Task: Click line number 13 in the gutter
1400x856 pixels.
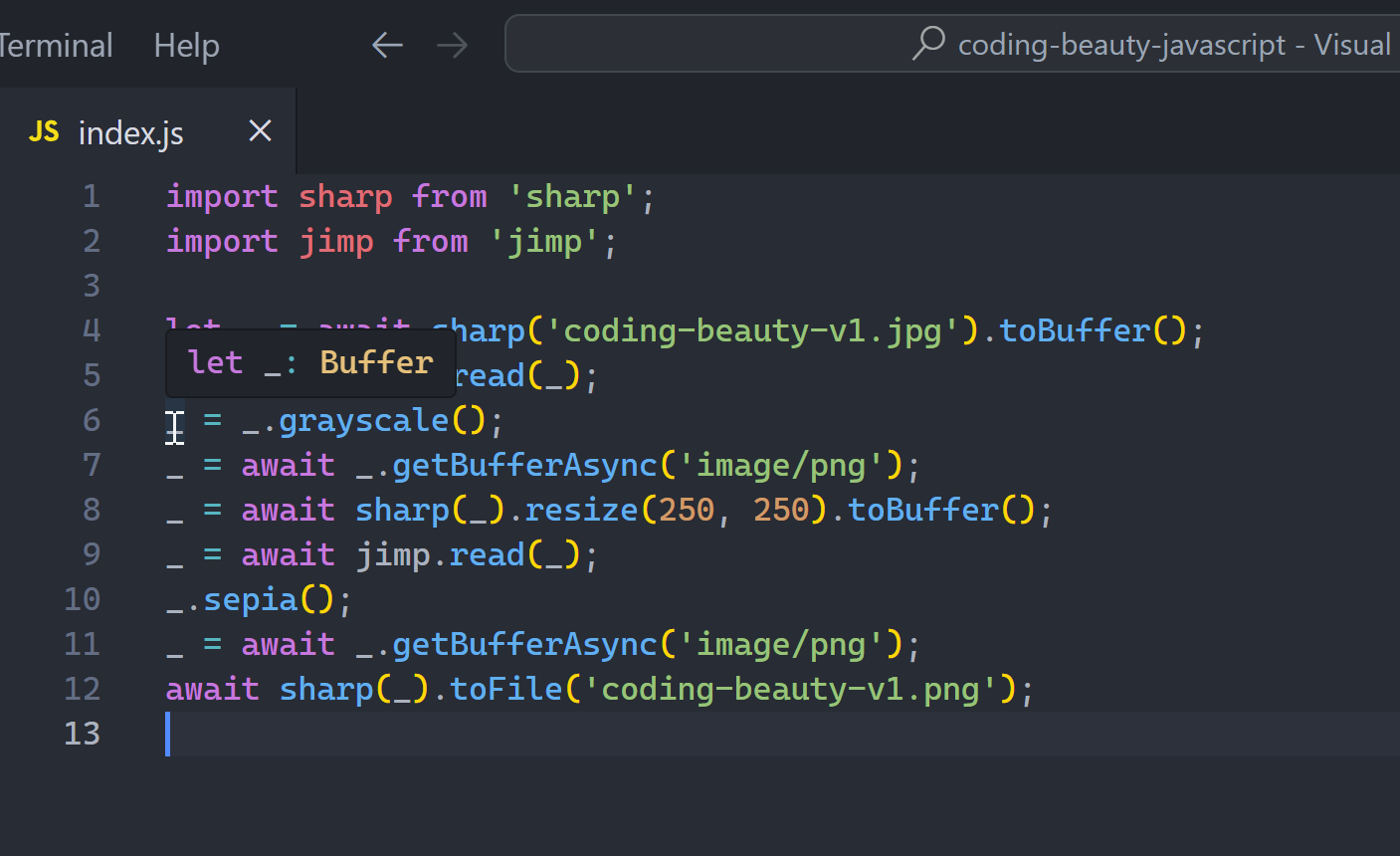Action: pos(83,734)
